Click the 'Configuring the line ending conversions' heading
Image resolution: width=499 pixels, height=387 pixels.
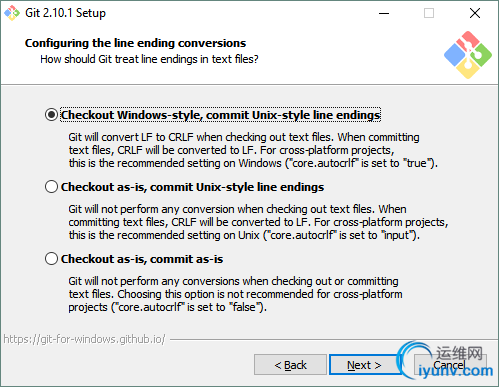coord(135,43)
